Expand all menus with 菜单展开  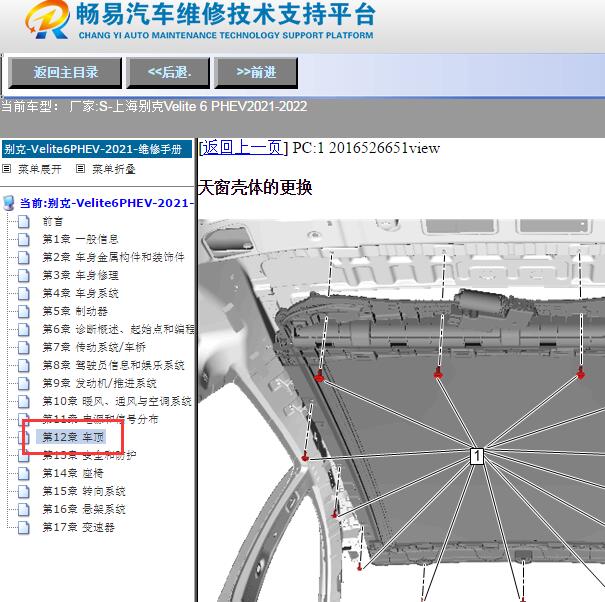pos(40,169)
